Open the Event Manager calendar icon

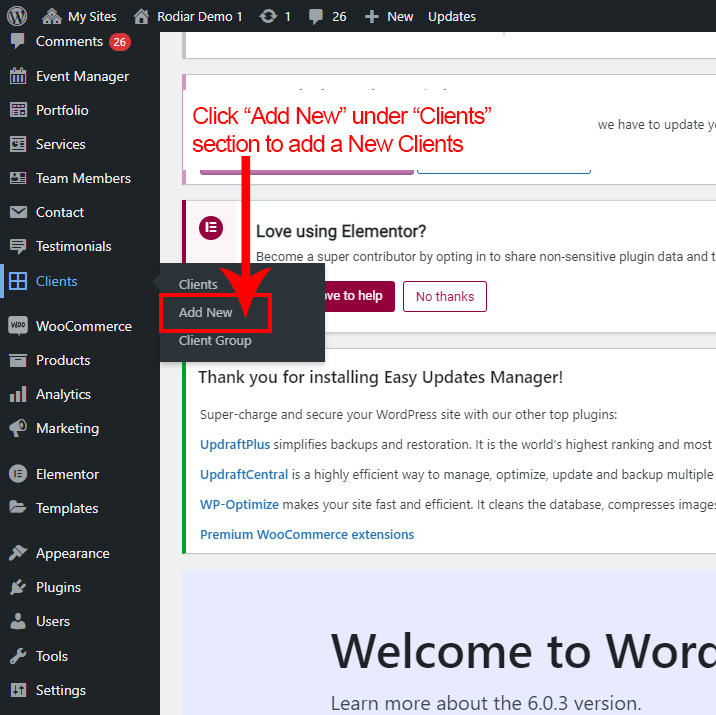(18, 76)
